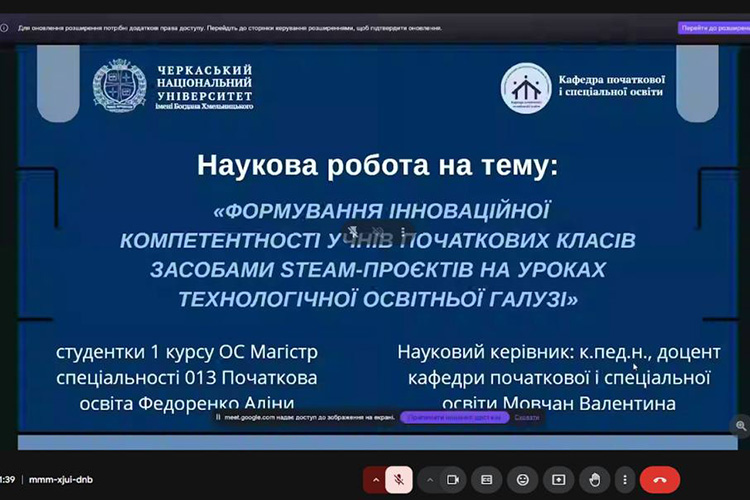Image resolution: width=750 pixels, height=500 pixels.
Task: Click the hide link in sharing notification
Action: tap(526, 417)
